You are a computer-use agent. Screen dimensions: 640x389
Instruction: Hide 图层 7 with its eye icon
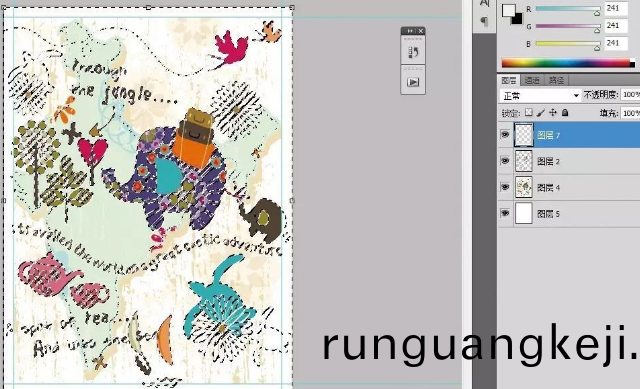point(505,134)
